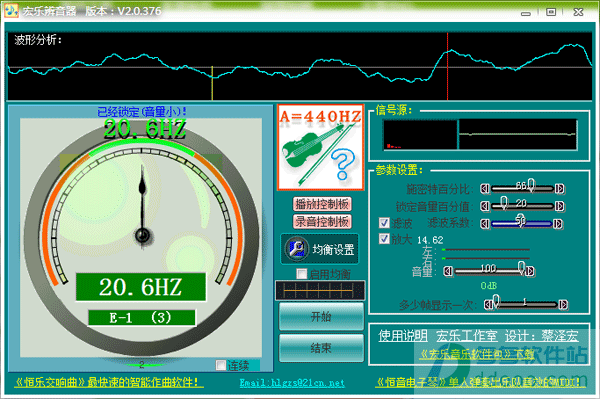Uncheck the 放大 checkbox
This screenshot has height=399, width=600.
[384, 239]
